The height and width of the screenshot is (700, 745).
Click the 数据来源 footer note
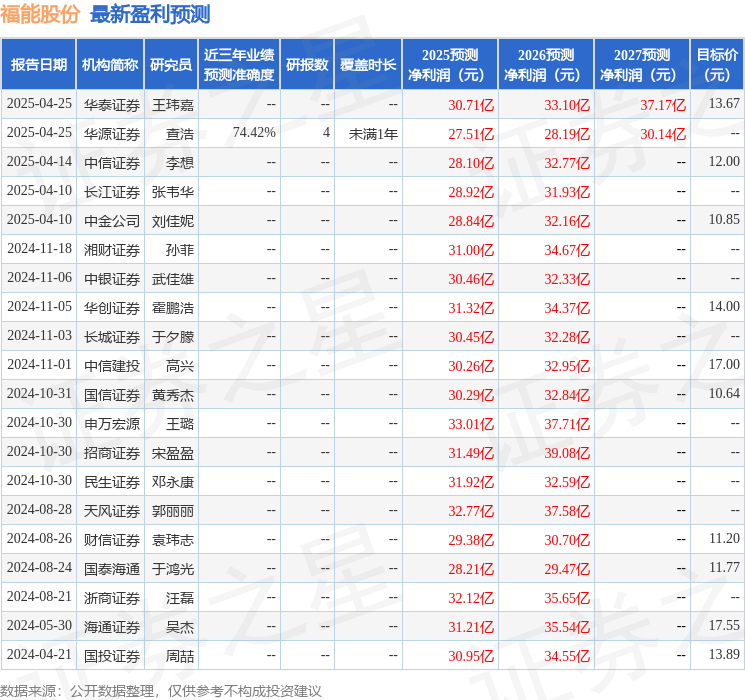click(x=161, y=690)
